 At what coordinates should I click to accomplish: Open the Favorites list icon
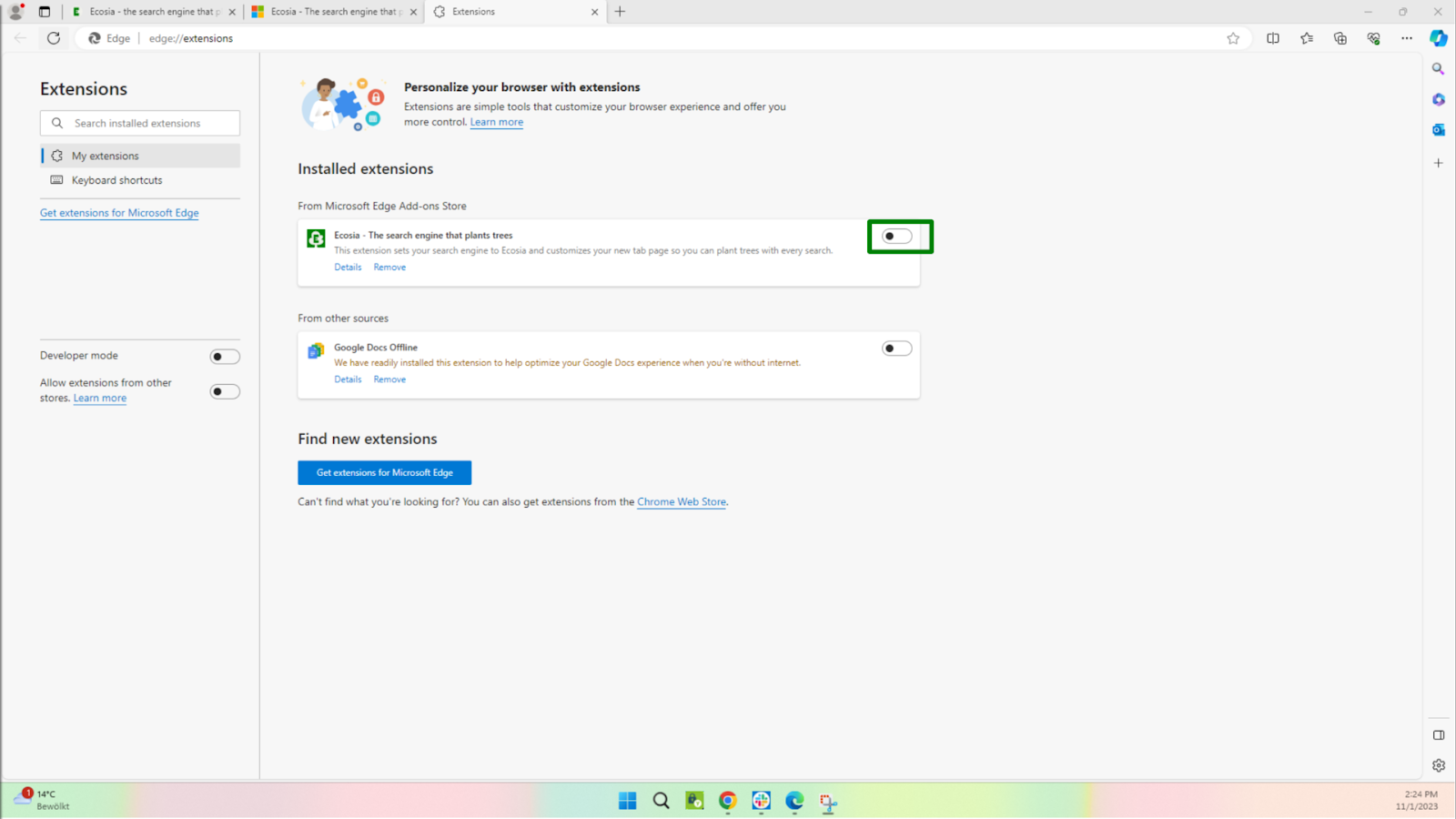coord(1307,38)
